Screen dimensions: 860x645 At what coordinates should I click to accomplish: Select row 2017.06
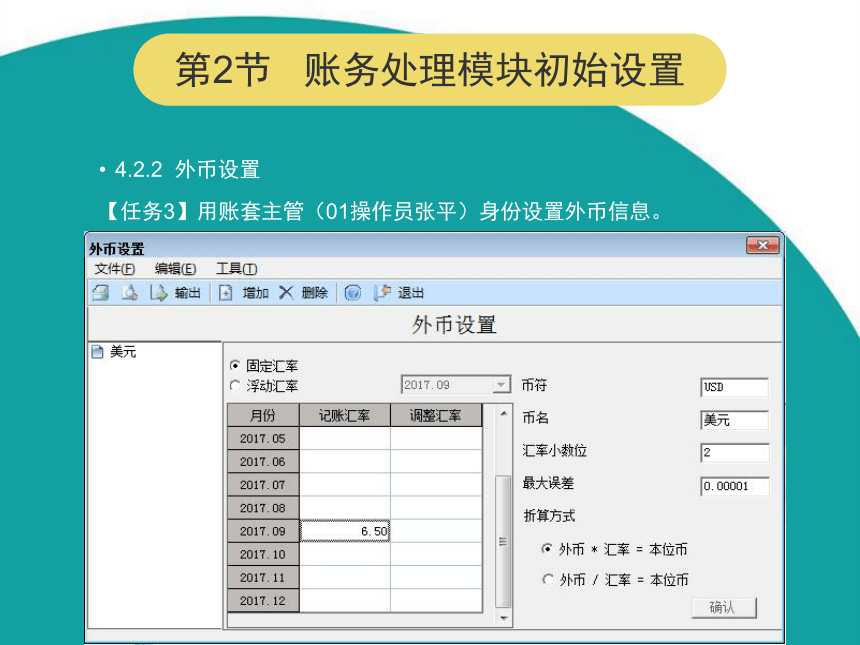tap(263, 462)
